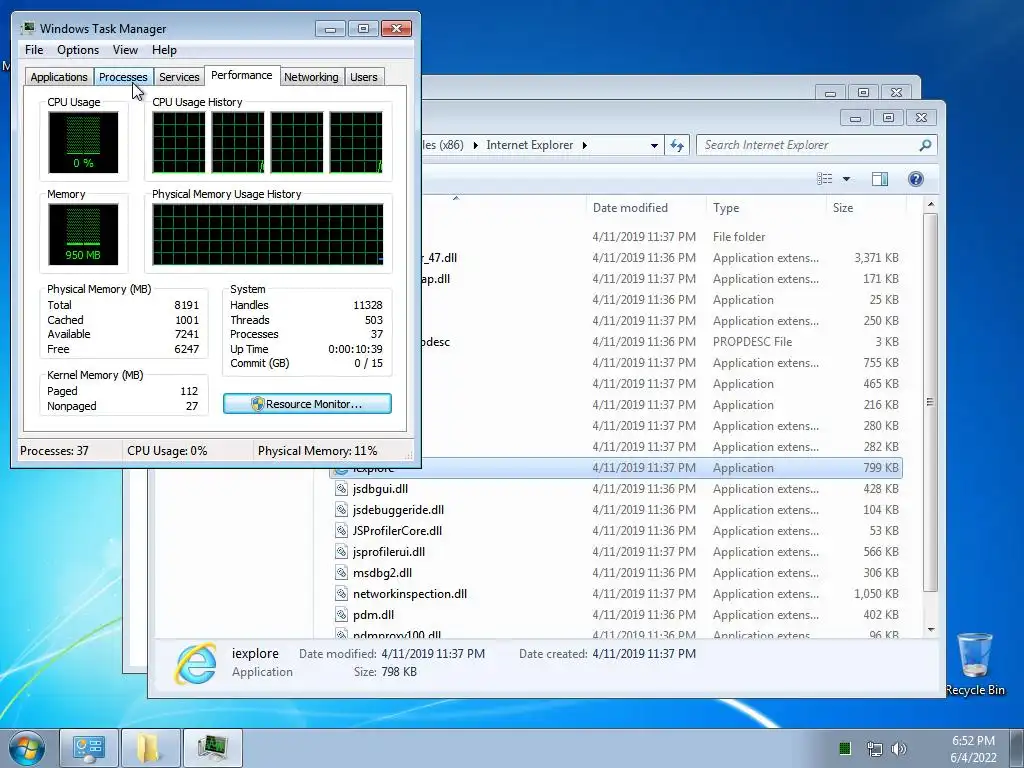Open the Windows Explorer taskbar folder icon
Image resolution: width=1024 pixels, height=768 pixels.
click(150, 748)
